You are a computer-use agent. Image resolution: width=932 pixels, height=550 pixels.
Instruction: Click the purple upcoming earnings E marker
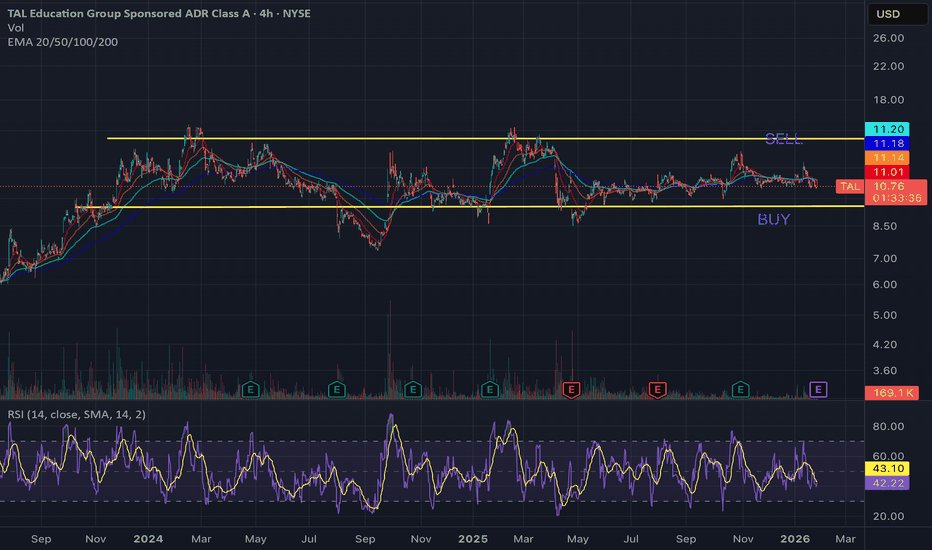click(819, 389)
